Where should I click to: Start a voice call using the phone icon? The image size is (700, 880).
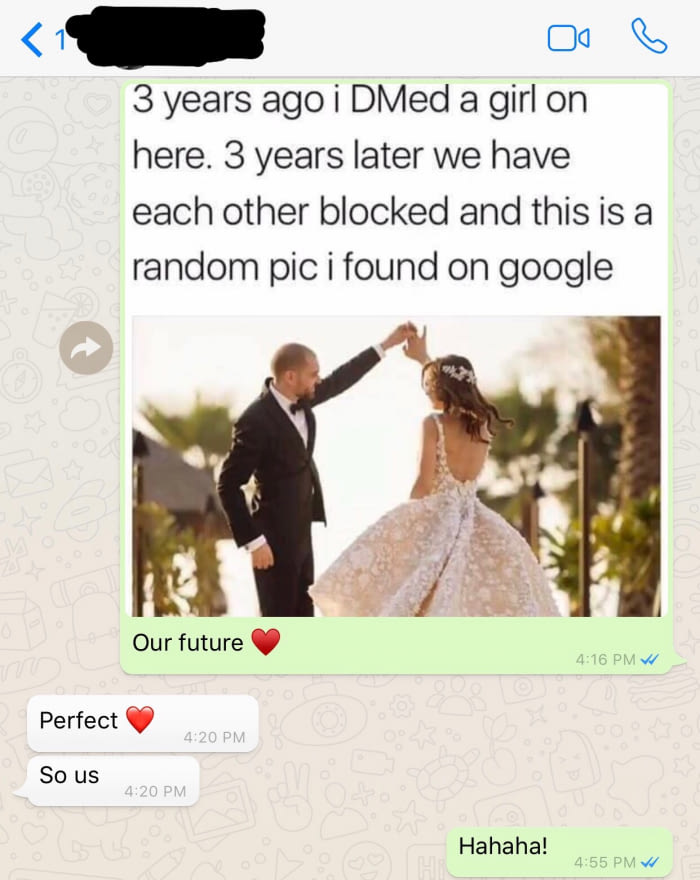(x=649, y=36)
